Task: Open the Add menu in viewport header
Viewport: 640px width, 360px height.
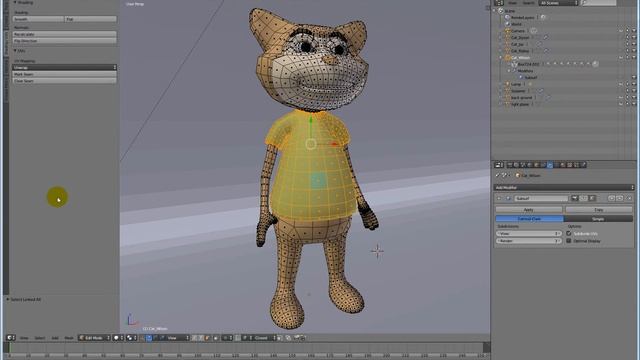Action: click(55, 338)
